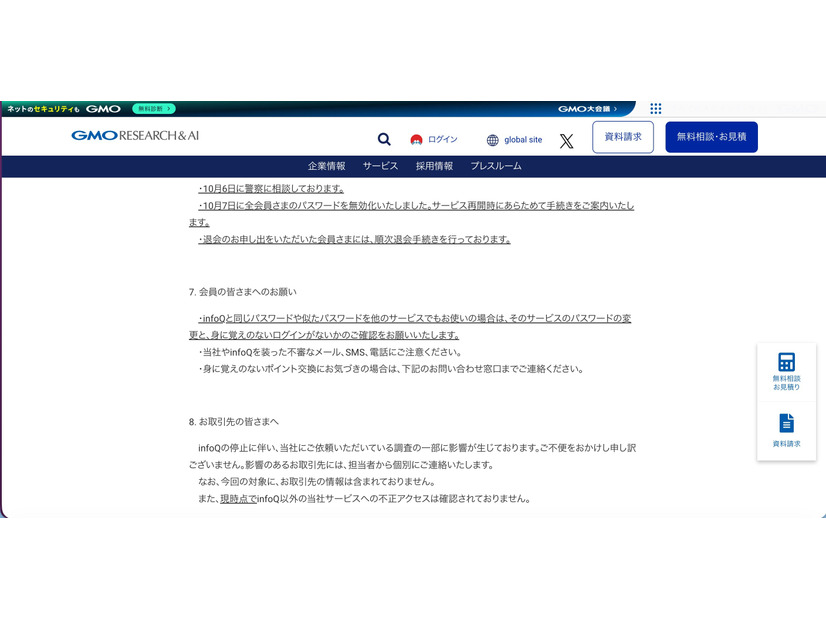Screen dimensions: 826x620
Task: Click the line '退会のお申し出をいただいた会員さまには'
Action: click(355, 239)
